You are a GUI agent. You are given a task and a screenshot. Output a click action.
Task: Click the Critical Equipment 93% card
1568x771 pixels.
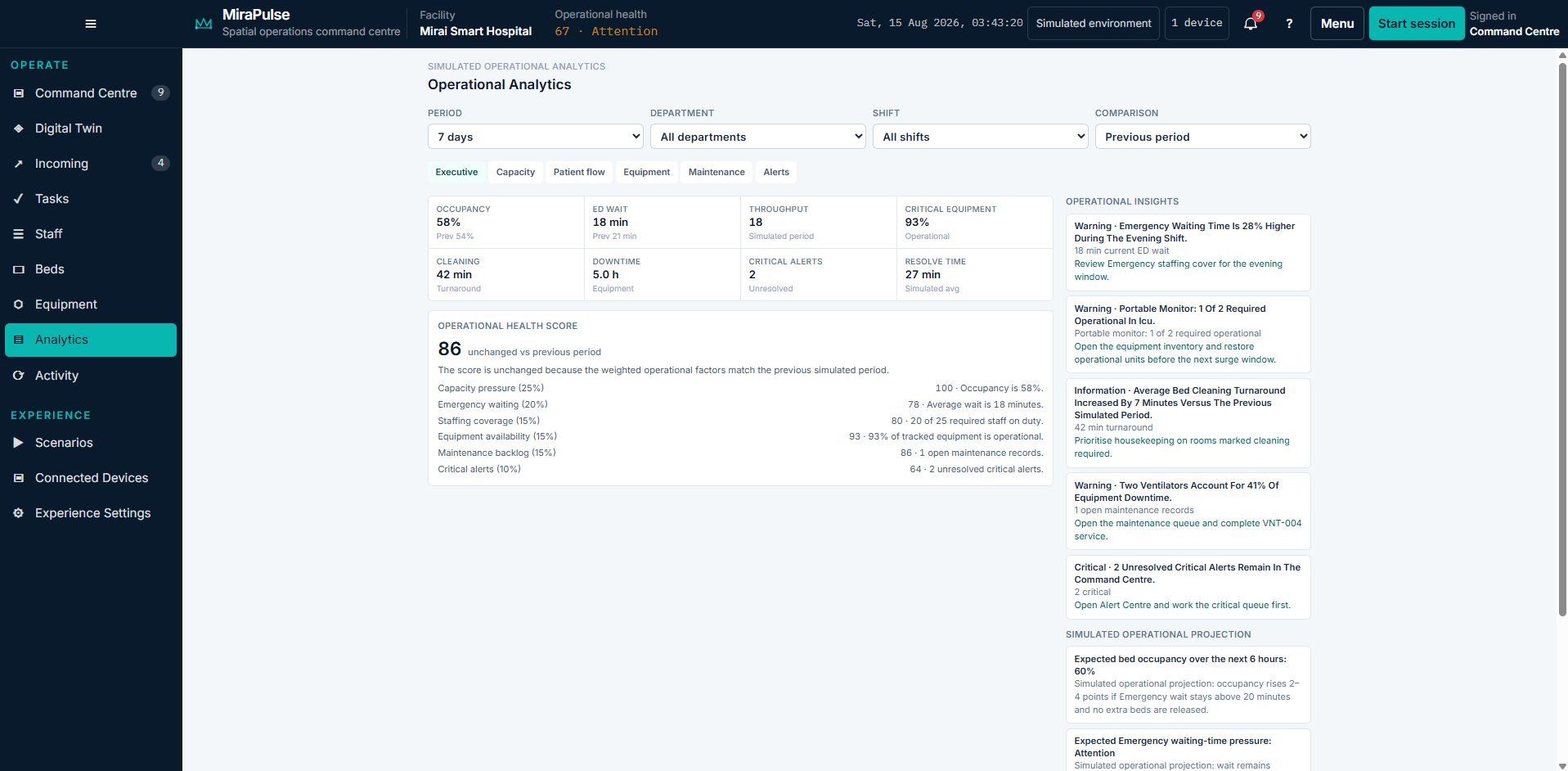974,223
